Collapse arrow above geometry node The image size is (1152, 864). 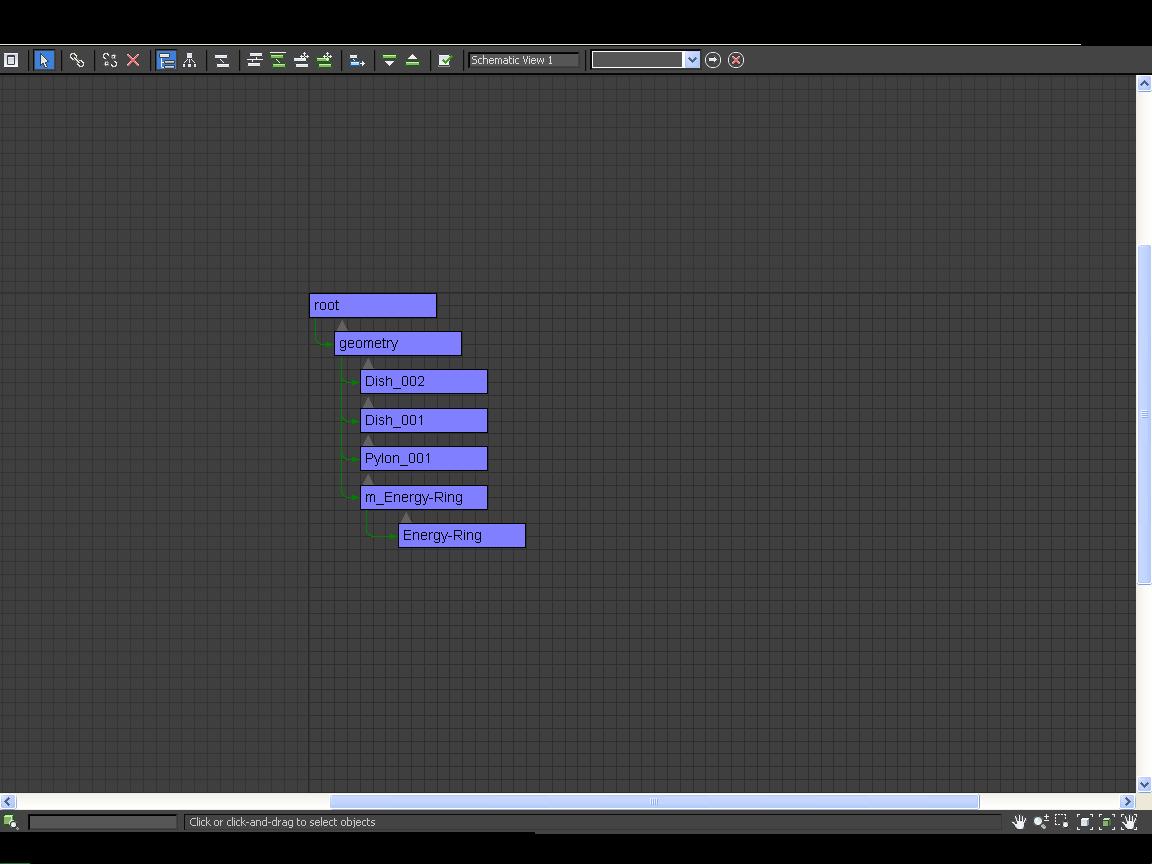(x=342, y=325)
